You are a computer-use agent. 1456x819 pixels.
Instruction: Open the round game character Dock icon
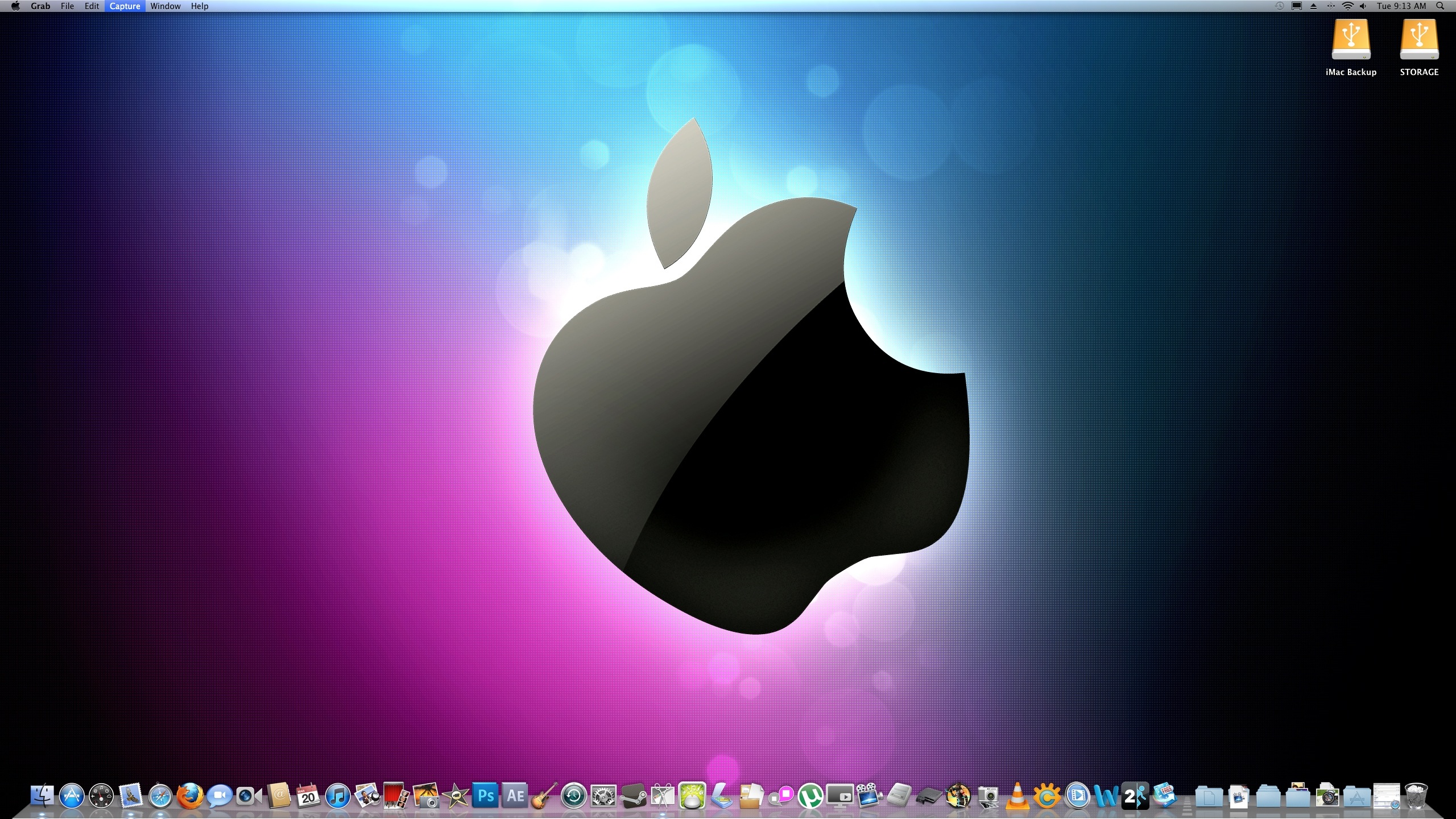pos(958,796)
